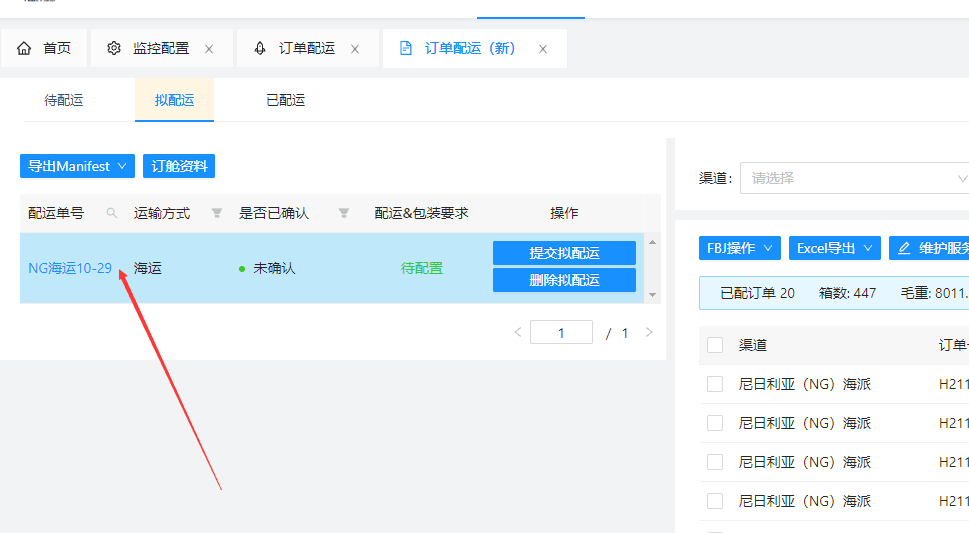This screenshot has width=969, height=533.
Task: Open the FBJ操作 dropdown menu
Action: pos(740,248)
